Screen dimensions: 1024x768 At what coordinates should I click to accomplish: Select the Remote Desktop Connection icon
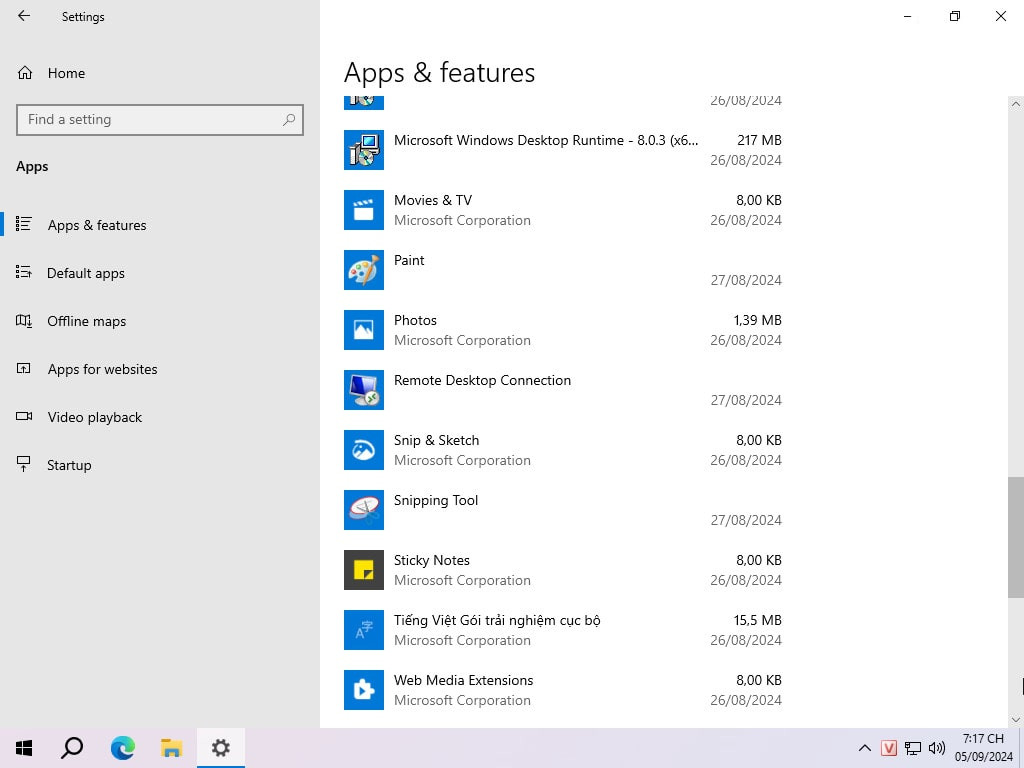click(363, 390)
